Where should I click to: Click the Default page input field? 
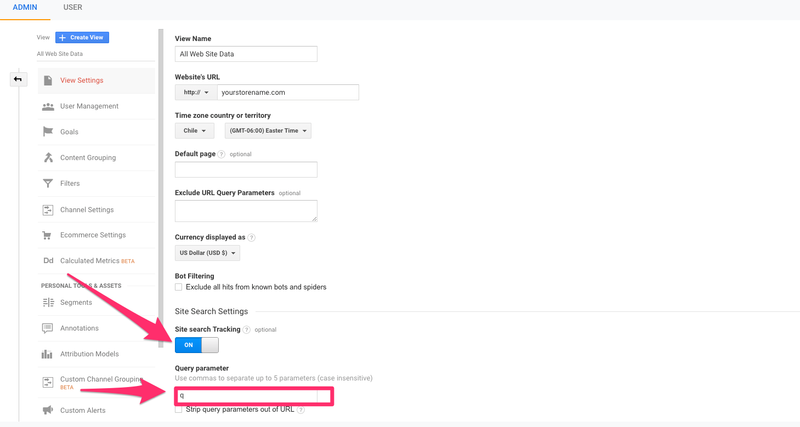coord(246,169)
